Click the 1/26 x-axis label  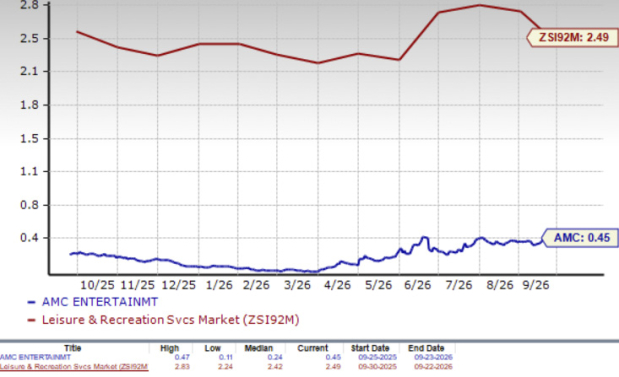[219, 285]
